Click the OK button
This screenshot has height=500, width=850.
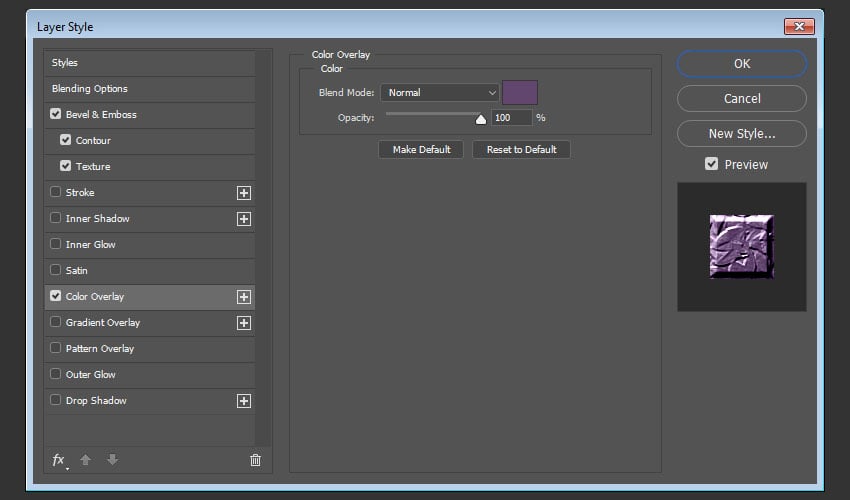tap(742, 63)
